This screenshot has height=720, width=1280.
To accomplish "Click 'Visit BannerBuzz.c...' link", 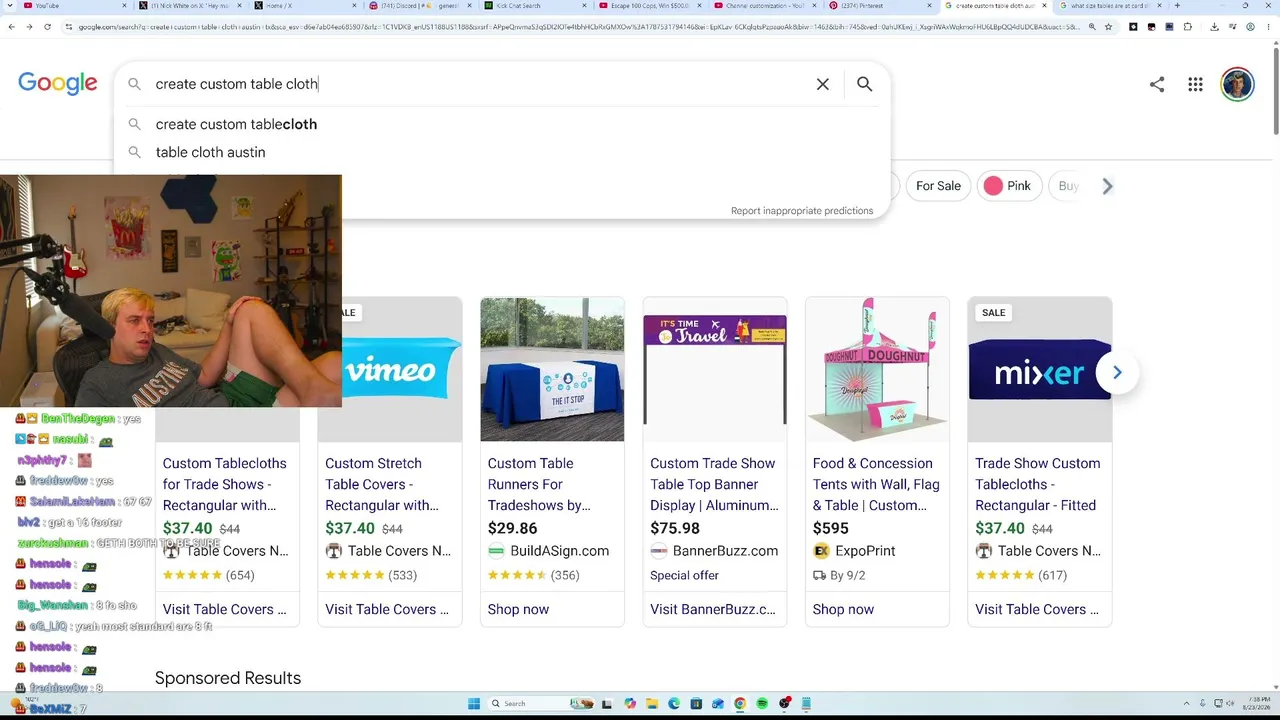I will pos(713,609).
